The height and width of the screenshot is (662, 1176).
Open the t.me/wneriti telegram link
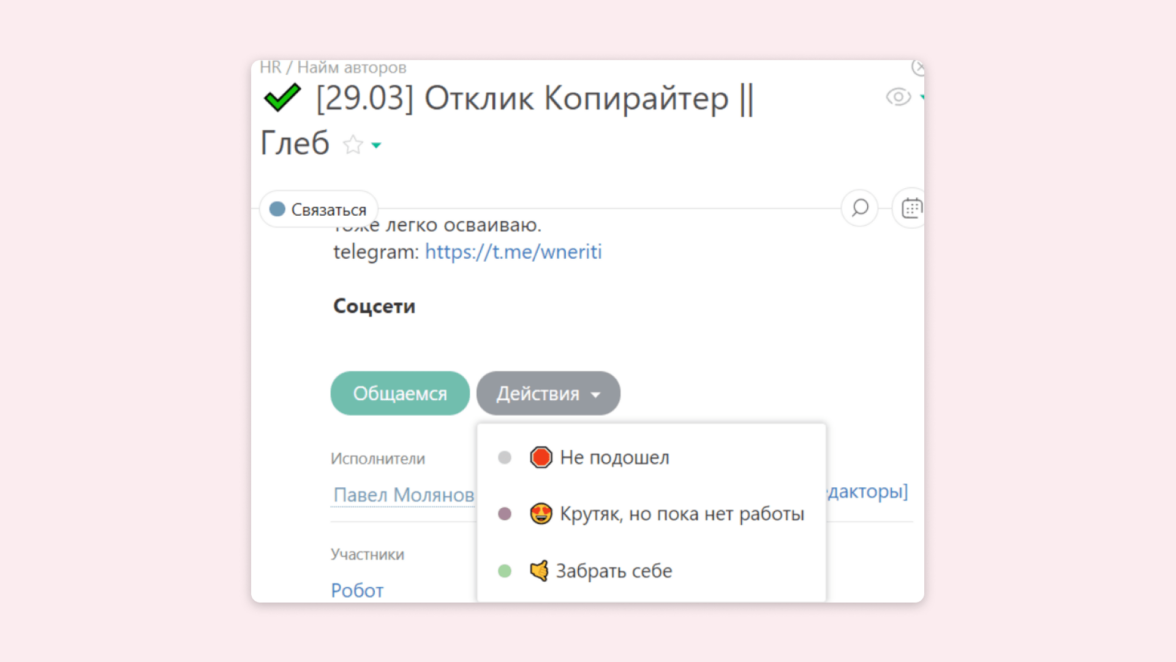[x=513, y=252]
